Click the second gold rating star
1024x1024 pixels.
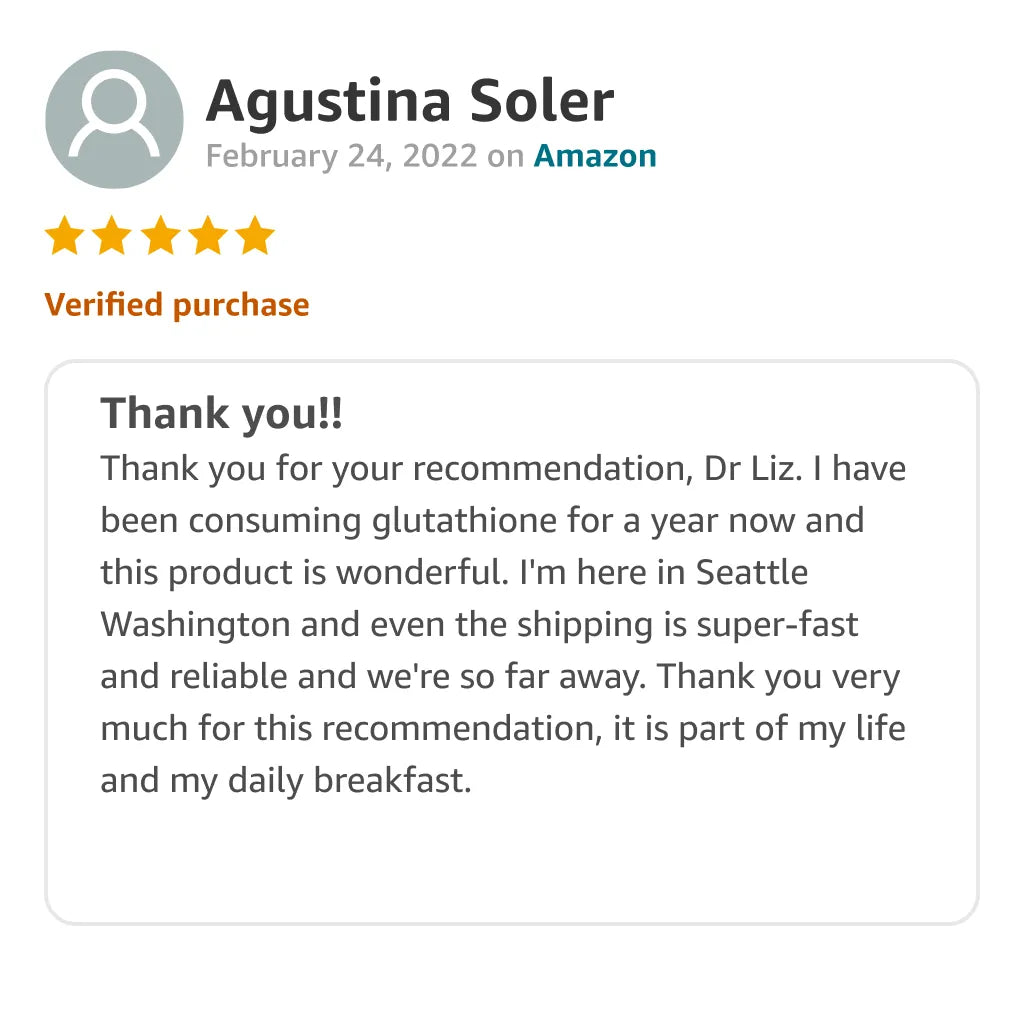(112, 237)
